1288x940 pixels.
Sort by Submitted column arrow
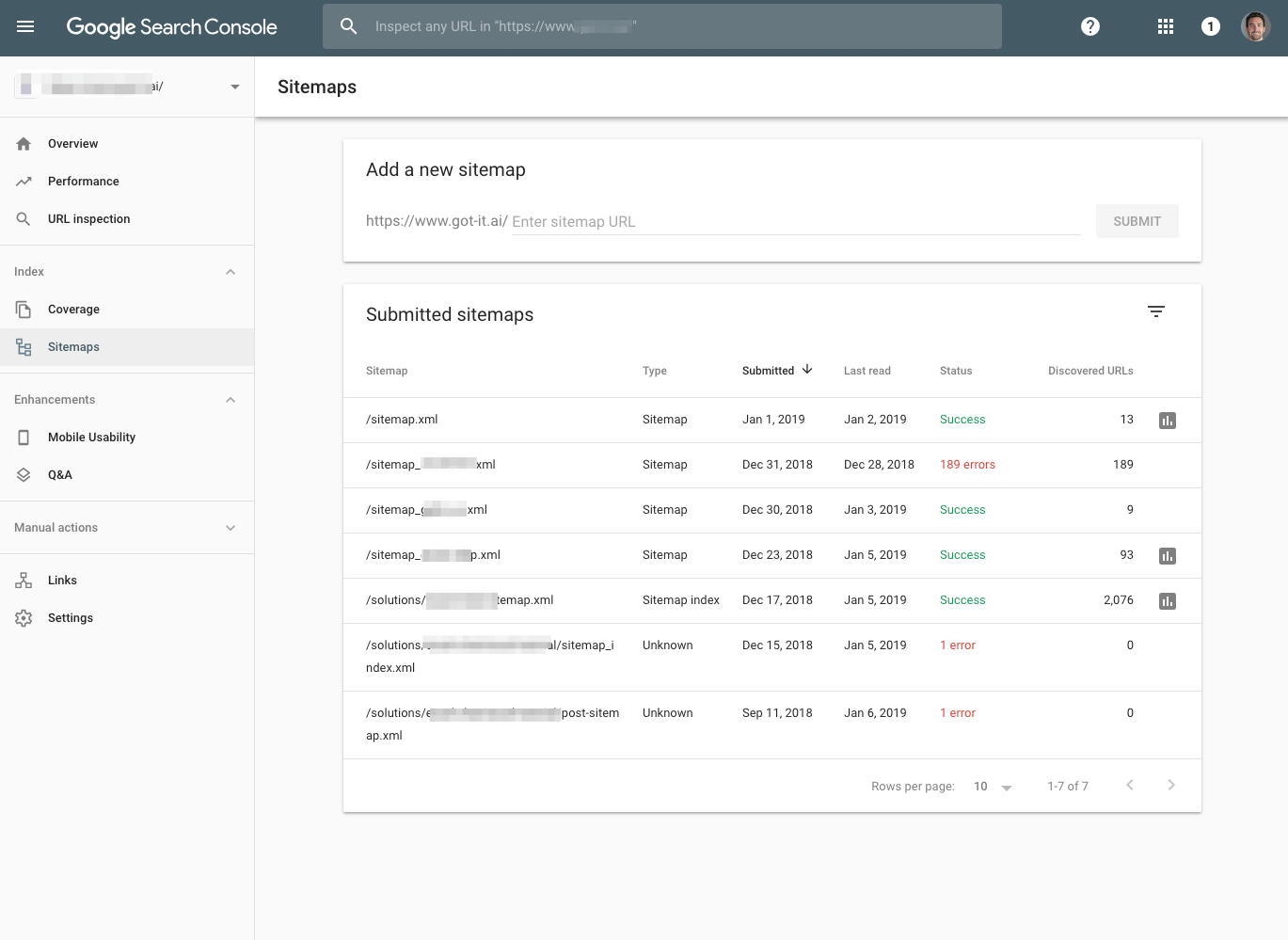point(807,370)
